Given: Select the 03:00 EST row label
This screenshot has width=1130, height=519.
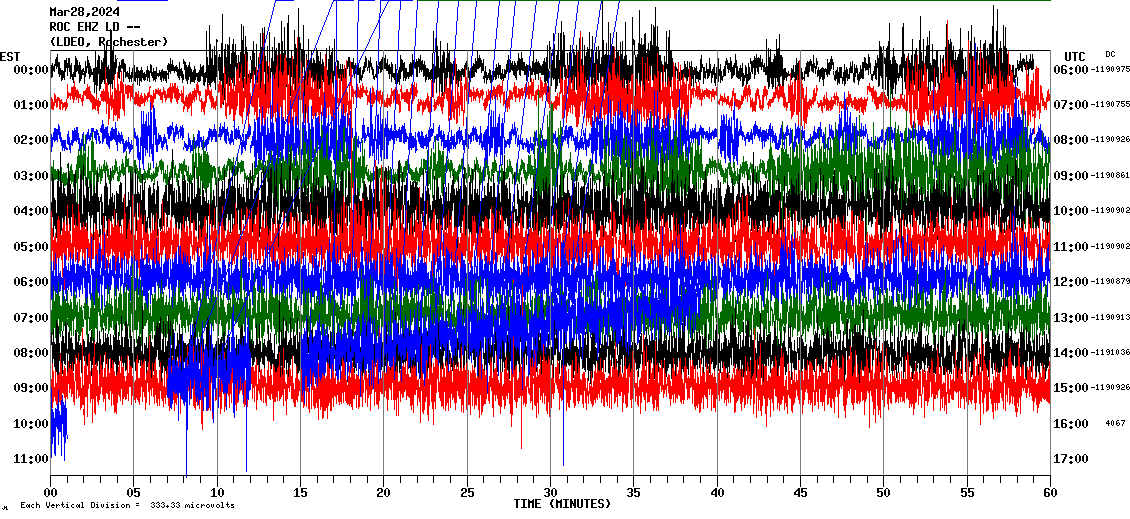Looking at the screenshot, I should 32,176.
